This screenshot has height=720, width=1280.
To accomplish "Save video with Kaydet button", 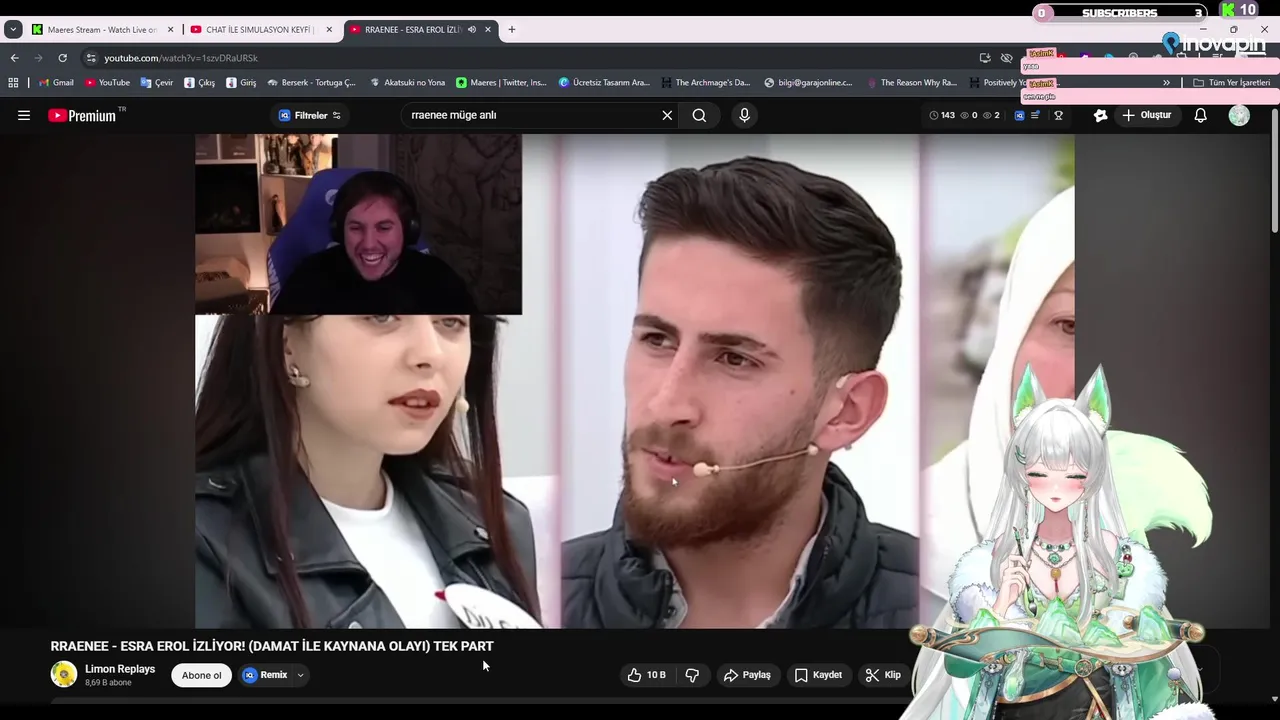I will (818, 675).
